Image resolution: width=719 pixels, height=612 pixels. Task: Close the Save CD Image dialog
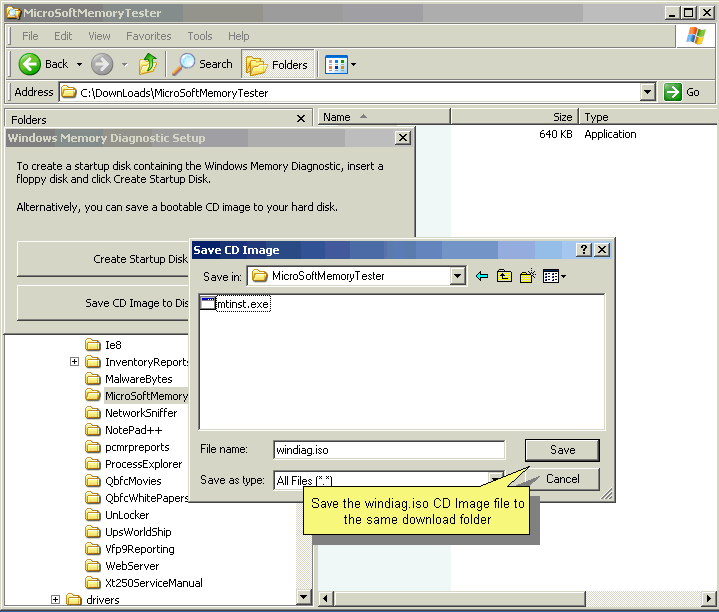602,250
